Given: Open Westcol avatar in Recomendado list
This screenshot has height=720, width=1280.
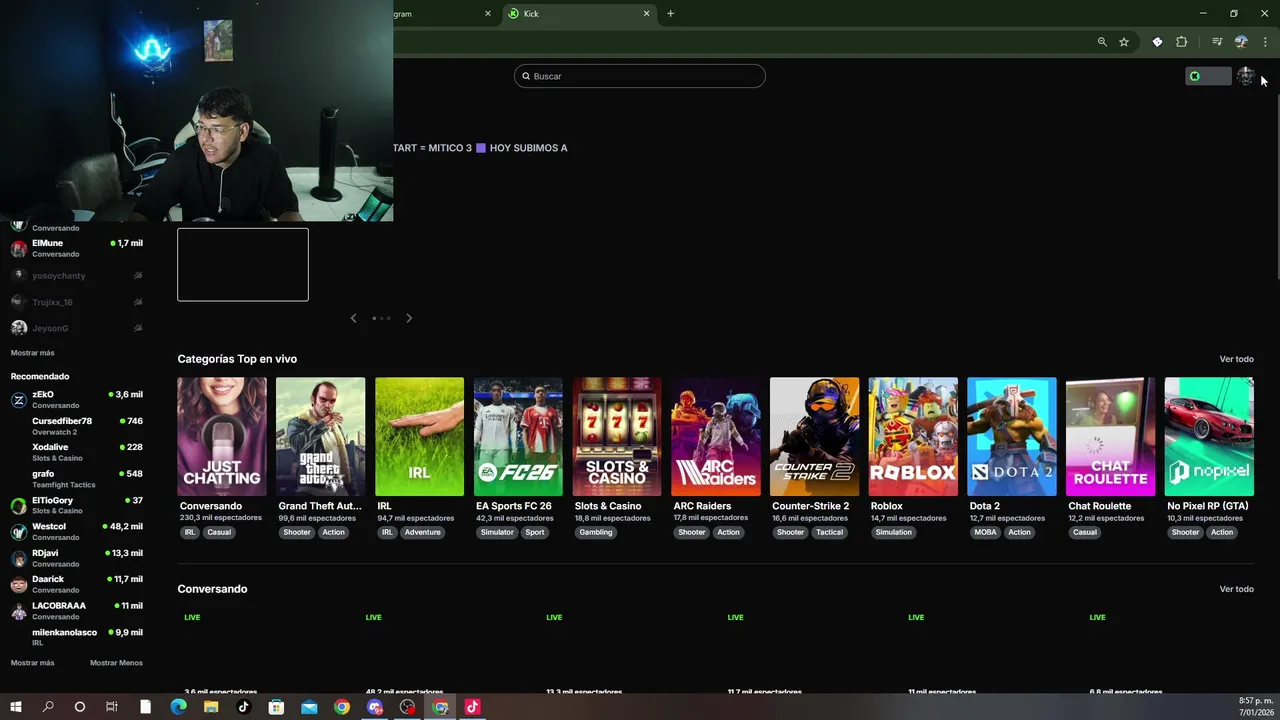Looking at the screenshot, I should (18, 532).
